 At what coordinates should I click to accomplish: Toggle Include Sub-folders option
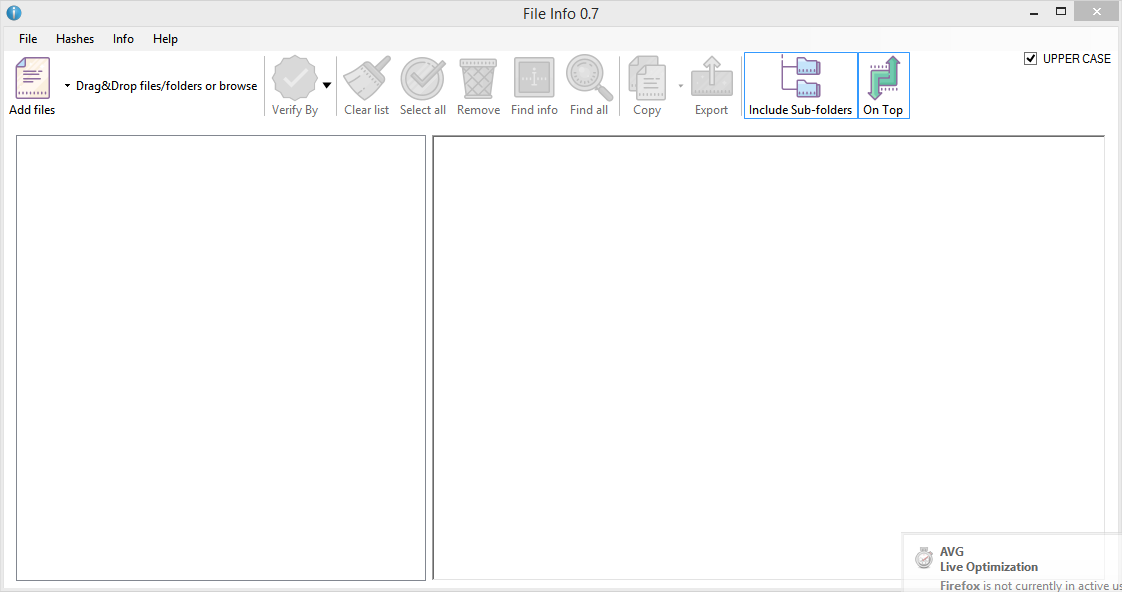[x=801, y=85]
